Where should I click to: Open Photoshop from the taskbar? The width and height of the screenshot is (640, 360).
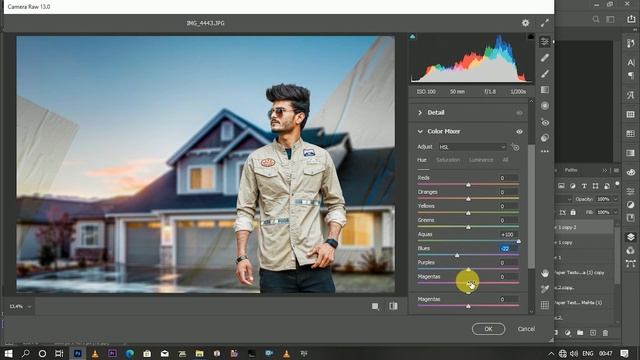[x=78, y=353]
